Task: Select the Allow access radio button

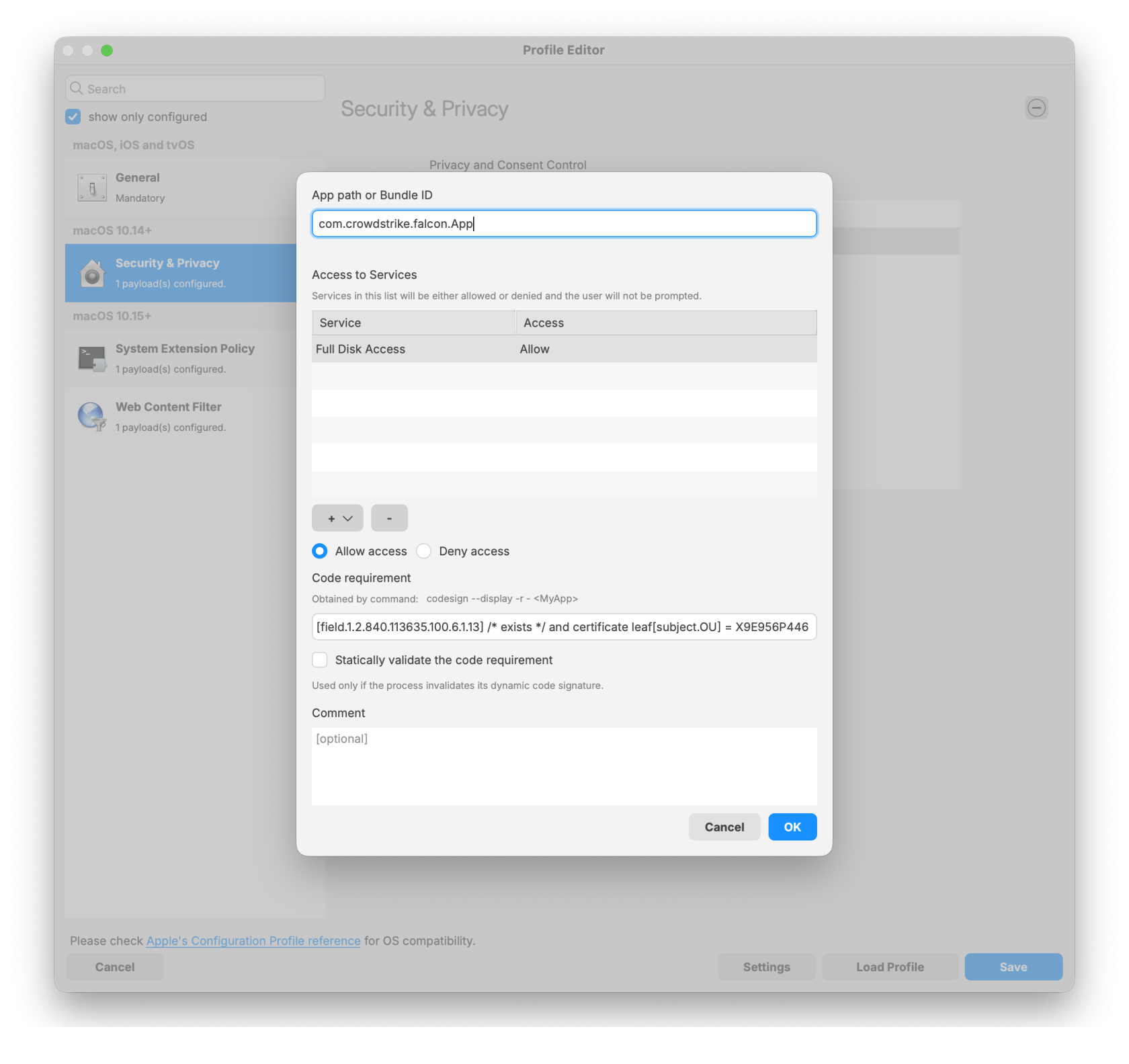Action: tap(320, 551)
